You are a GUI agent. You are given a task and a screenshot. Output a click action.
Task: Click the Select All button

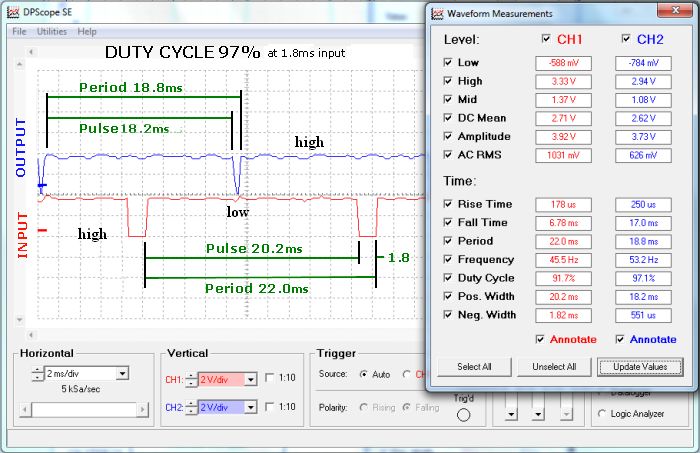click(474, 367)
